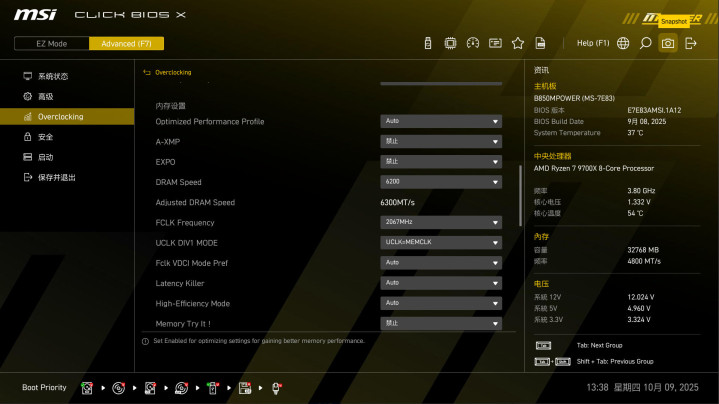The image size is (719, 404).
Task: Click the Shift + Tab: Previous Group hint
Action: (614, 361)
